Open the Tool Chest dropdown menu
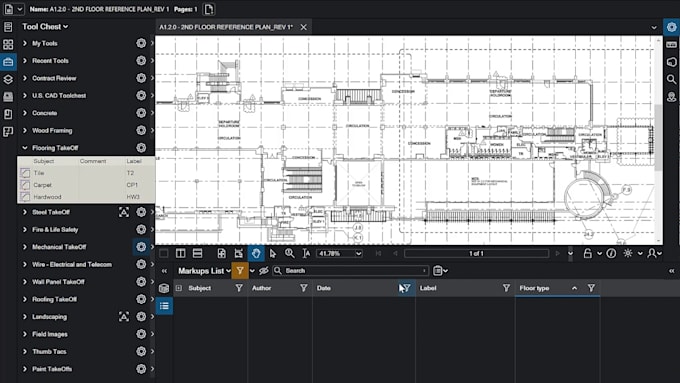680x383 pixels. tap(45, 26)
